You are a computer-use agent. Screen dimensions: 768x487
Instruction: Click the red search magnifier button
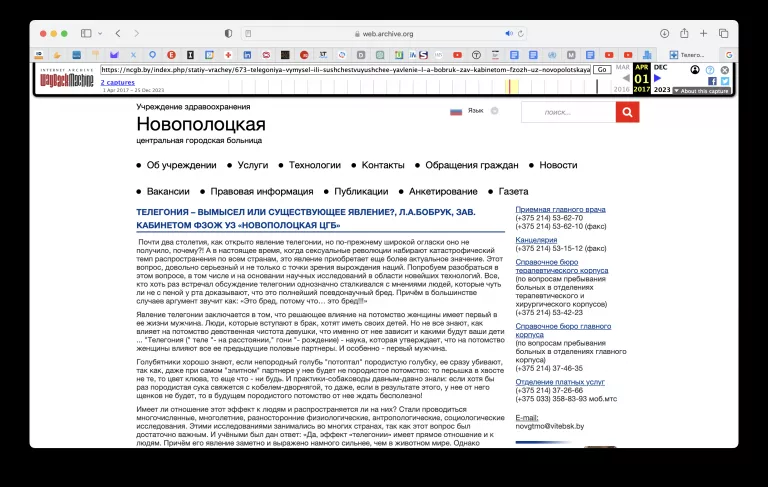[627, 112]
